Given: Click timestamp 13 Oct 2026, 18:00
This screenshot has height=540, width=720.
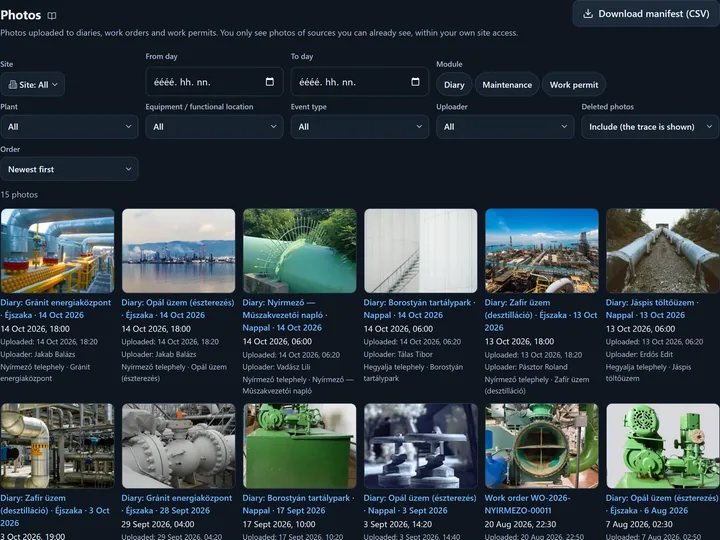Looking at the screenshot, I should click(x=519, y=341).
